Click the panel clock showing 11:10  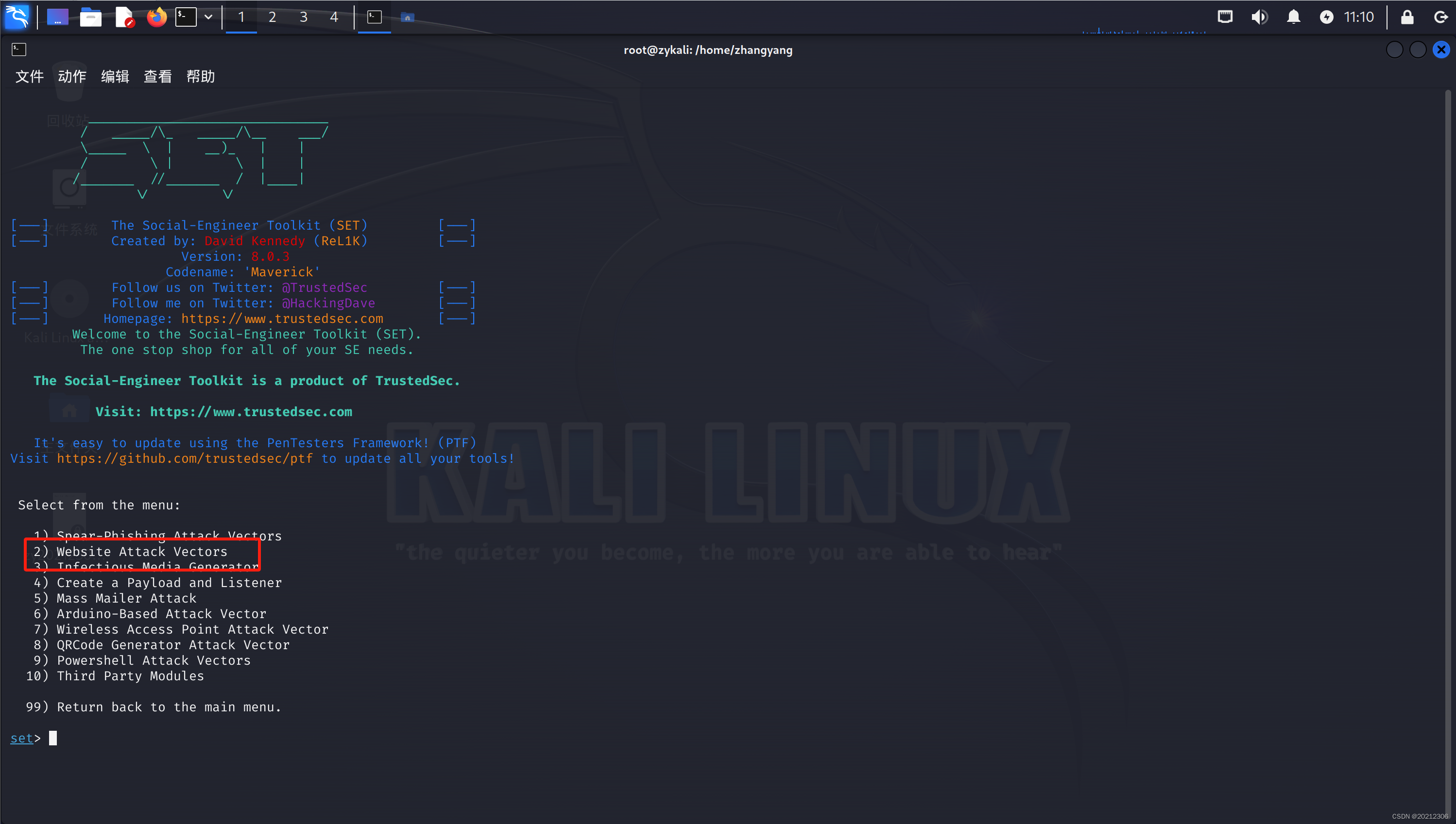[1359, 17]
